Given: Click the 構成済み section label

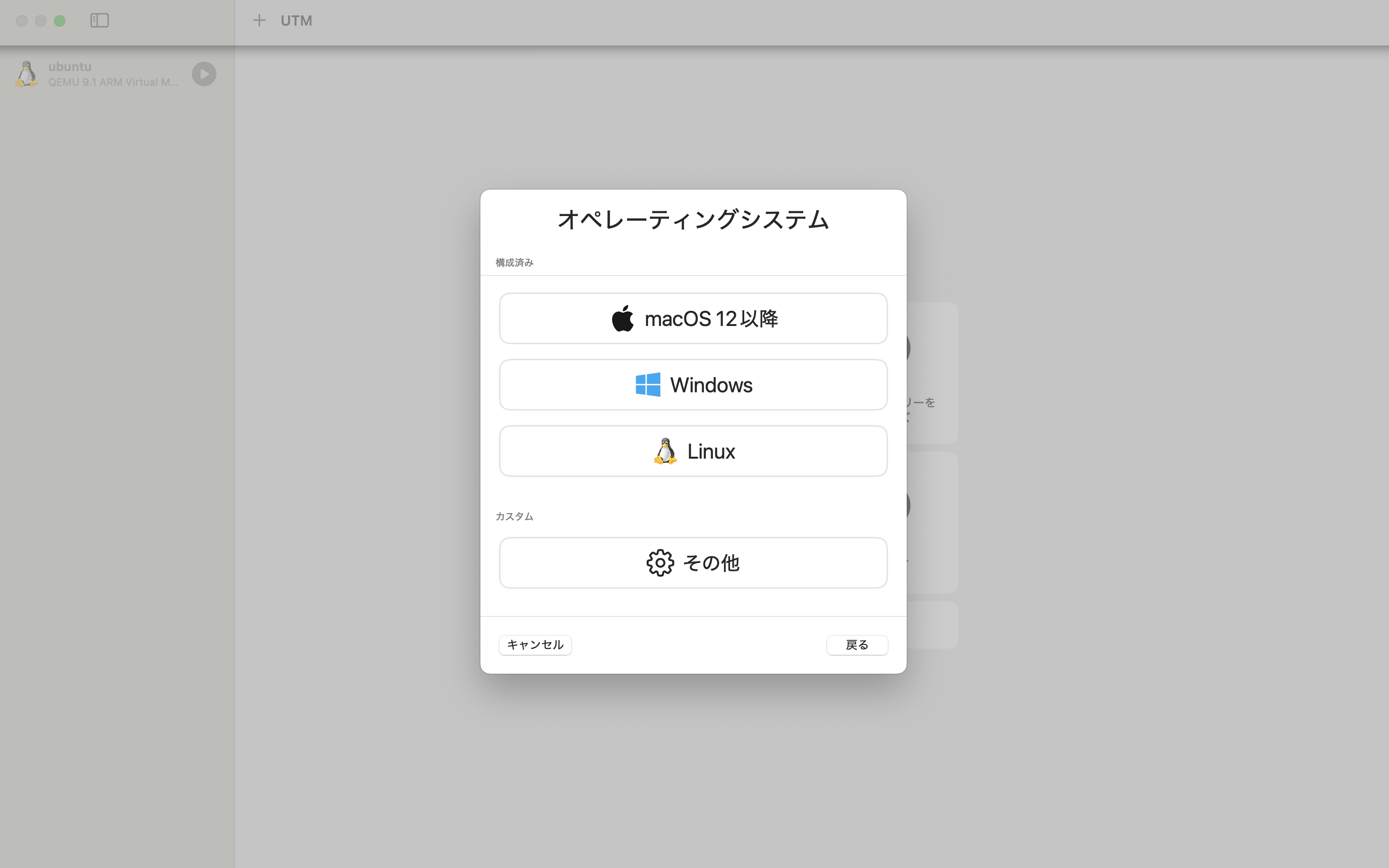Looking at the screenshot, I should 514,262.
